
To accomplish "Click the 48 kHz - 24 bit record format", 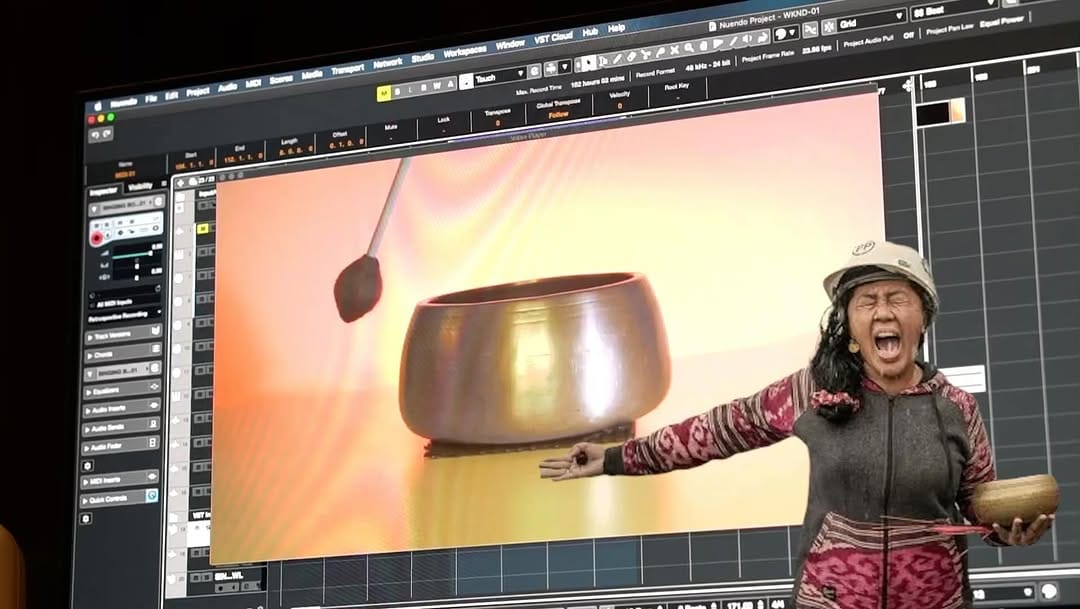I will click(x=708, y=65).
